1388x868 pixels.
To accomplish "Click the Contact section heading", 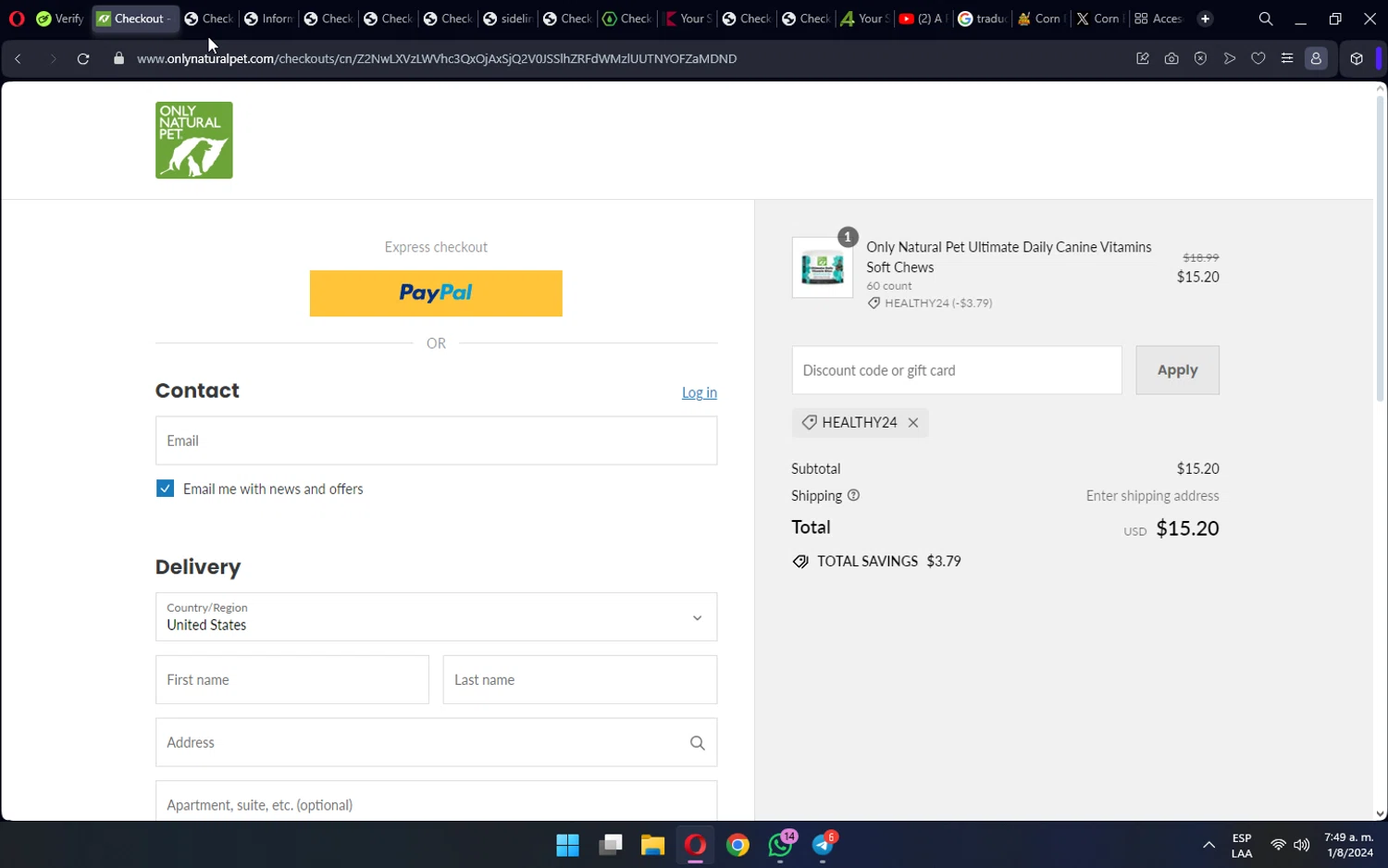I will coord(197,391).
